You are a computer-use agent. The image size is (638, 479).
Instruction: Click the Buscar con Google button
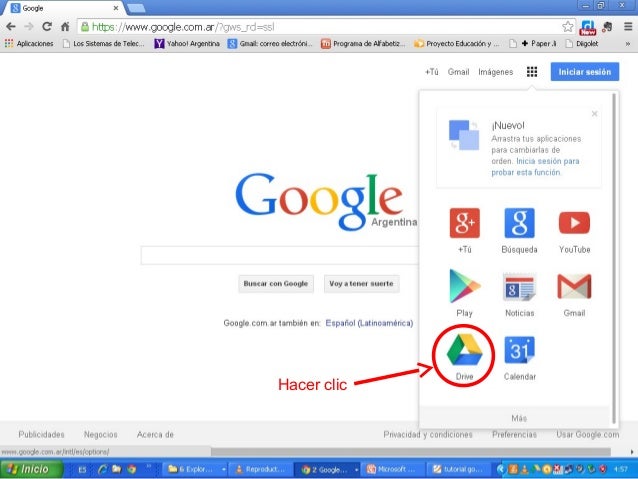[x=276, y=284]
